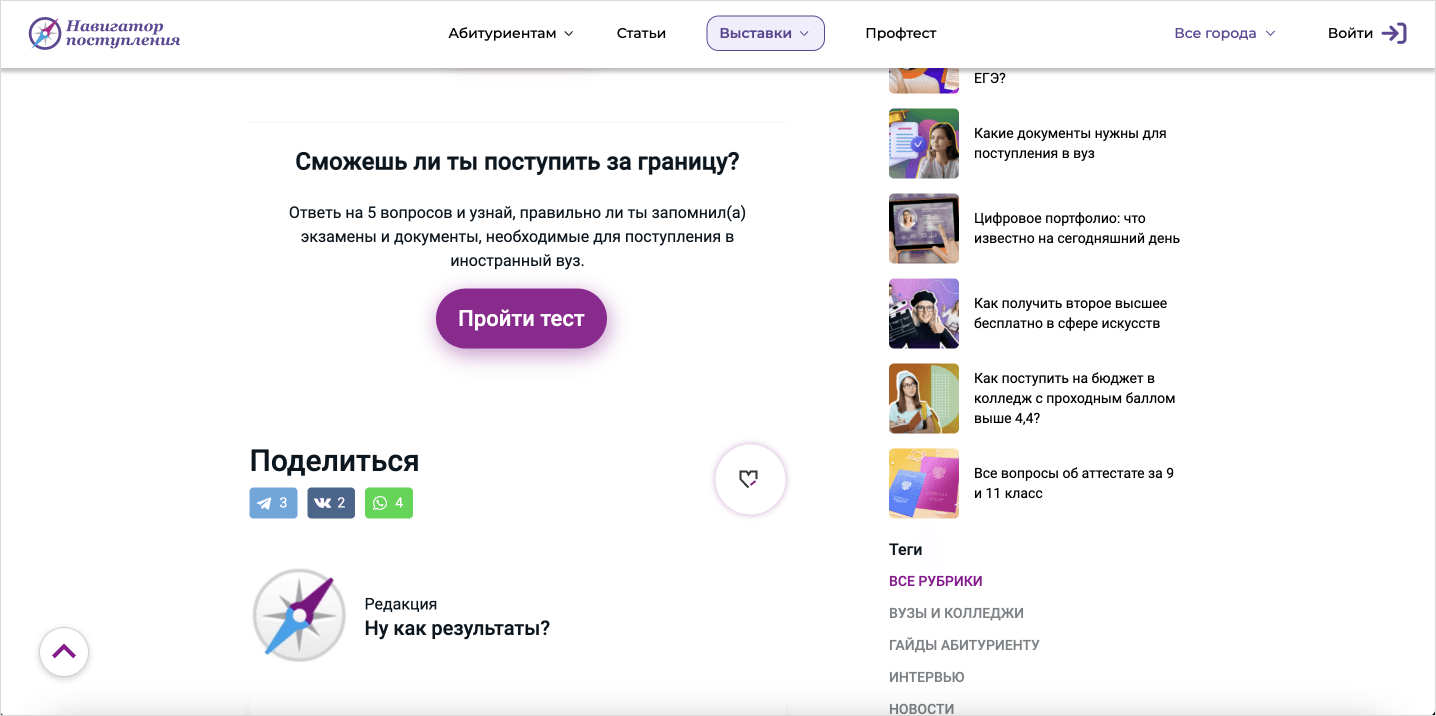Open the Выставки dropdown

[x=765, y=33]
